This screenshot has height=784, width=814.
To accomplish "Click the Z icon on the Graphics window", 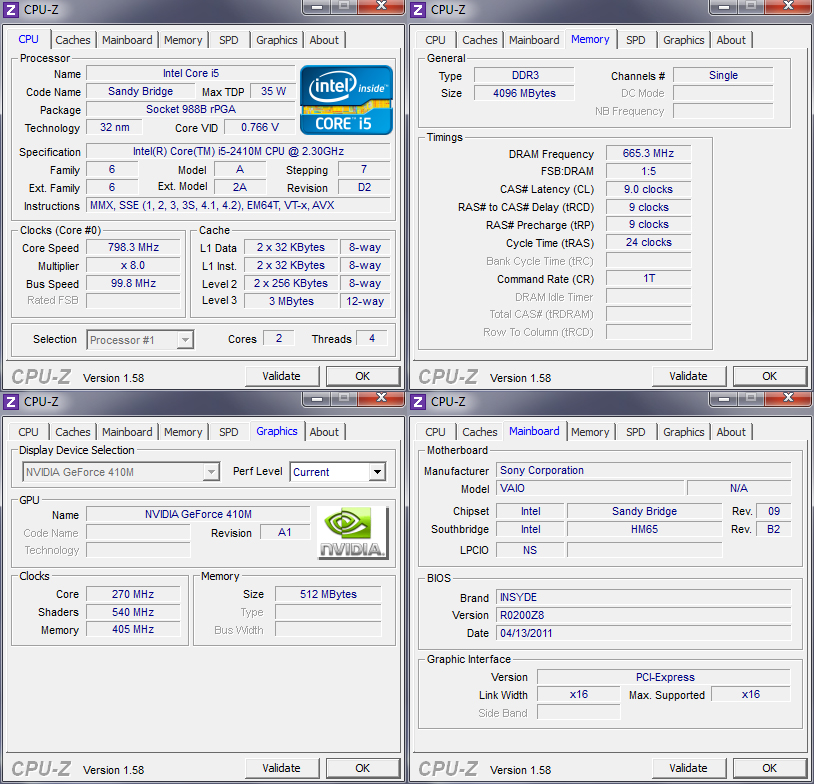I will pyautogui.click(x=11, y=401).
